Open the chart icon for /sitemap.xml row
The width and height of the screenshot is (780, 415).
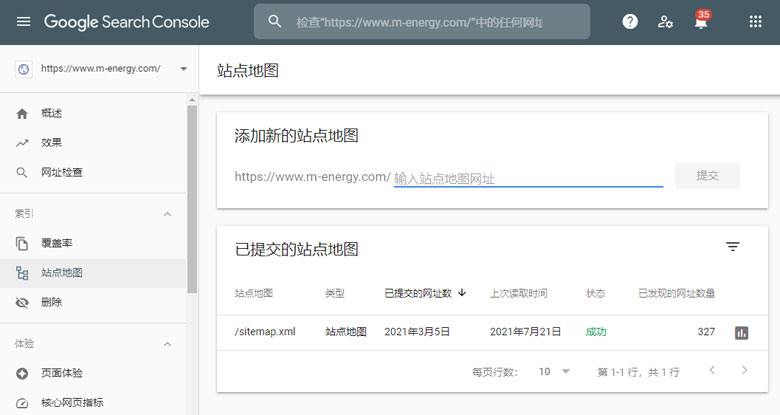point(742,332)
